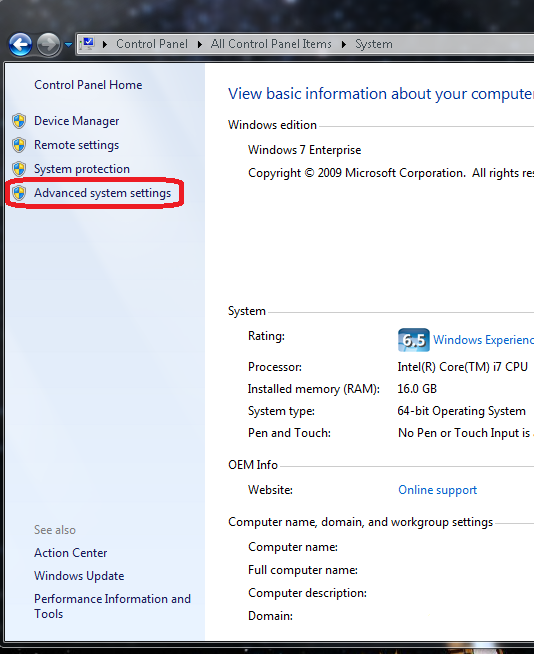Click the See also heading
This screenshot has width=534, height=654.
pos(55,530)
